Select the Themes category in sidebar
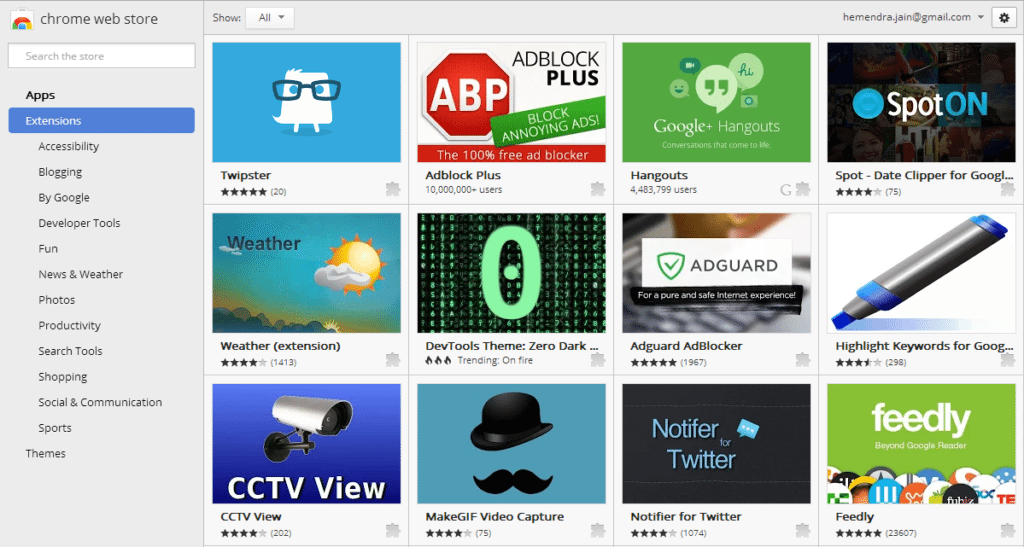This screenshot has width=1024, height=547. (x=46, y=453)
